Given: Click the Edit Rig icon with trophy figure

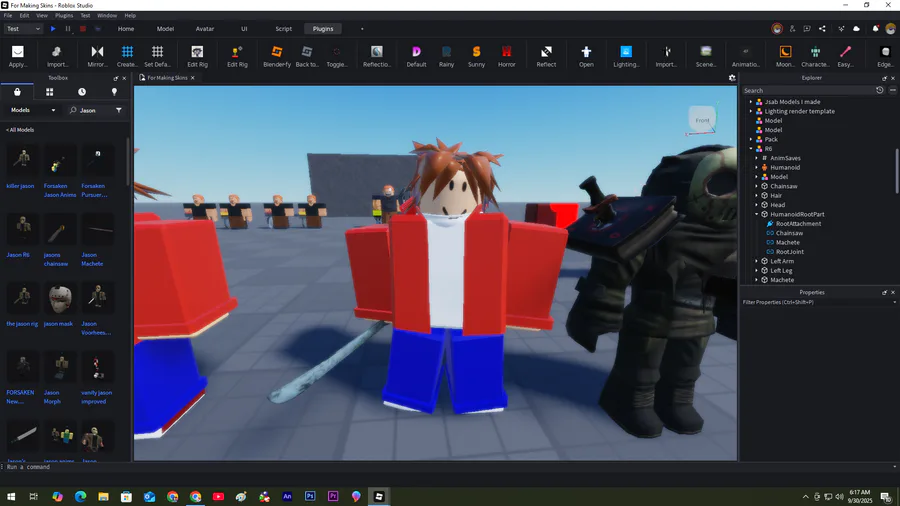Looking at the screenshot, I should tap(236, 52).
